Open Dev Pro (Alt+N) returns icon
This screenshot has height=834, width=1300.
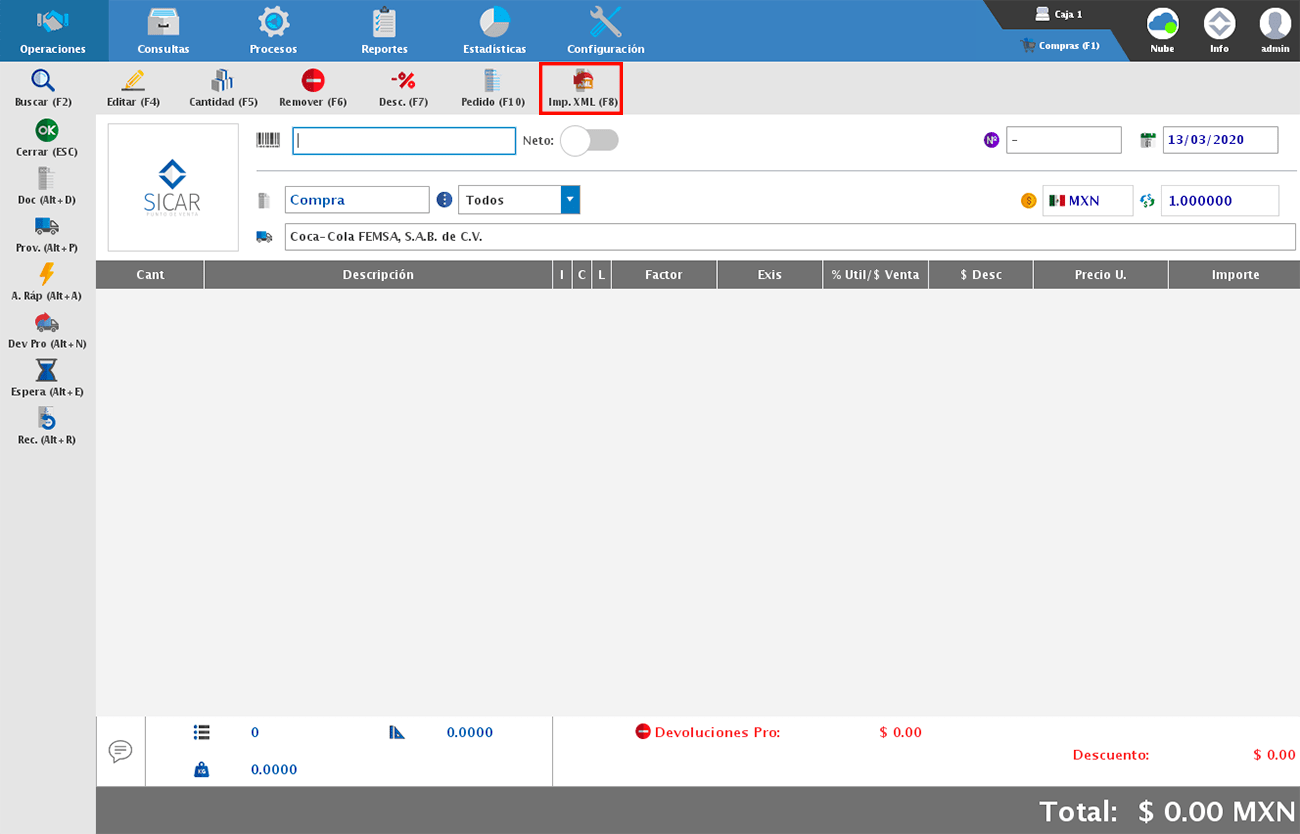(x=46, y=323)
